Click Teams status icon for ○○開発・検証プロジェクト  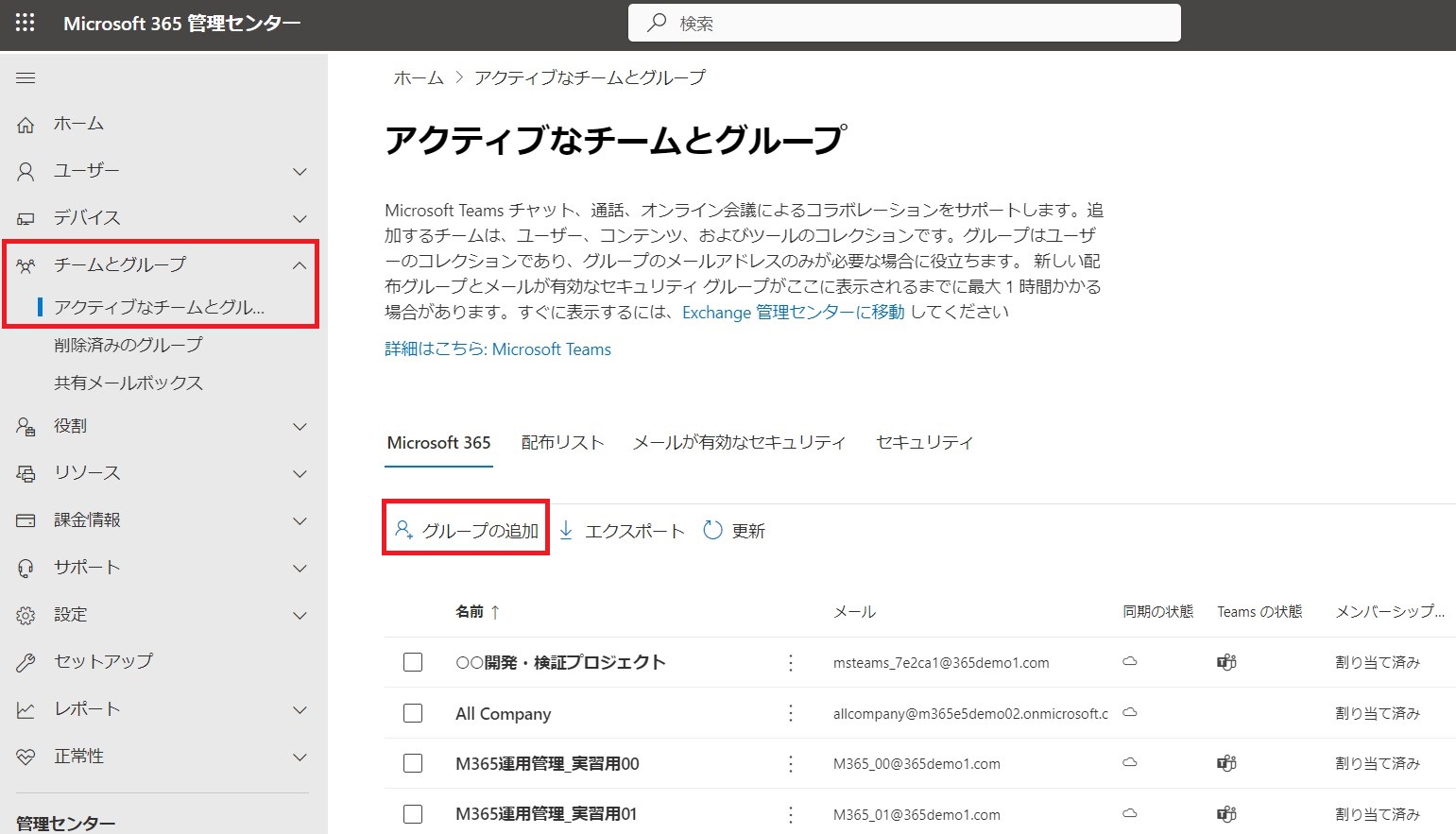tap(1226, 662)
